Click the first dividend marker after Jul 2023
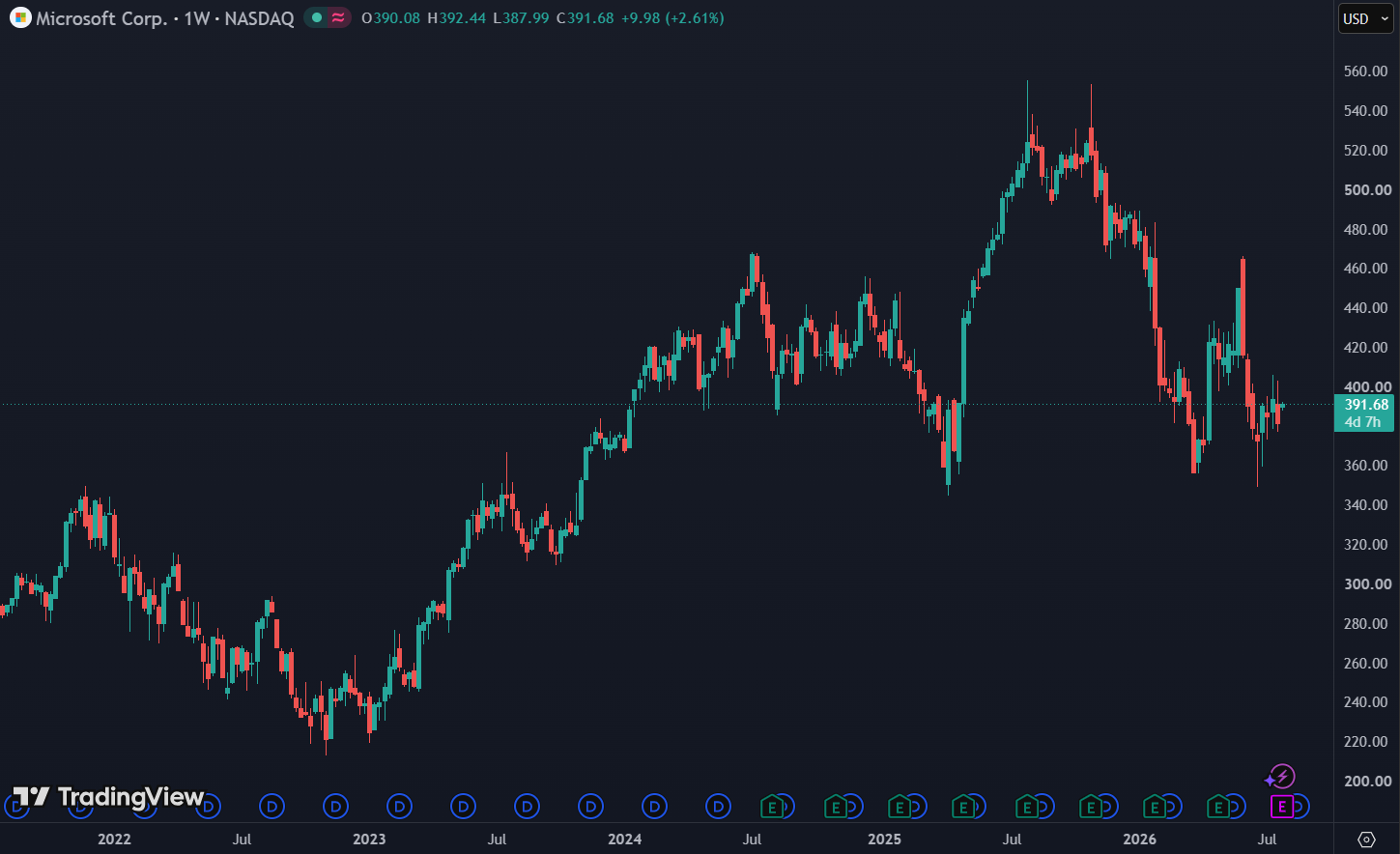Image resolution: width=1400 pixels, height=854 pixels. coord(527,806)
